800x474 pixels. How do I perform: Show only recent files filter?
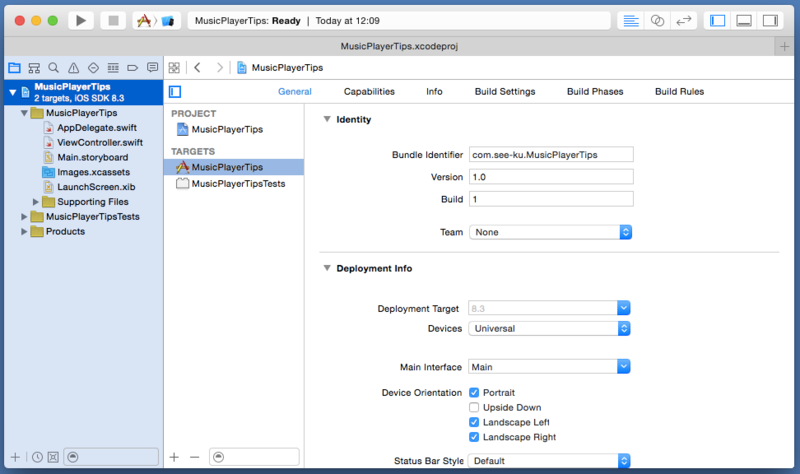(x=37, y=457)
